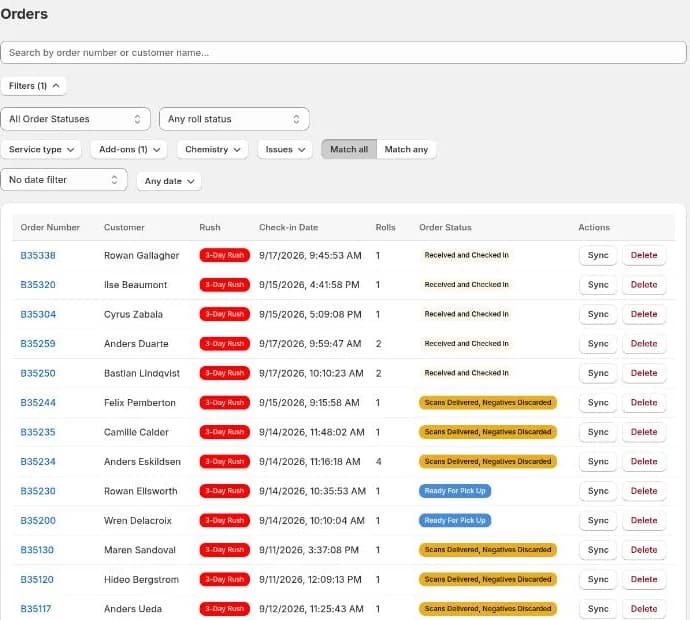Click the Order Status column header

pyautogui.click(x=445, y=227)
